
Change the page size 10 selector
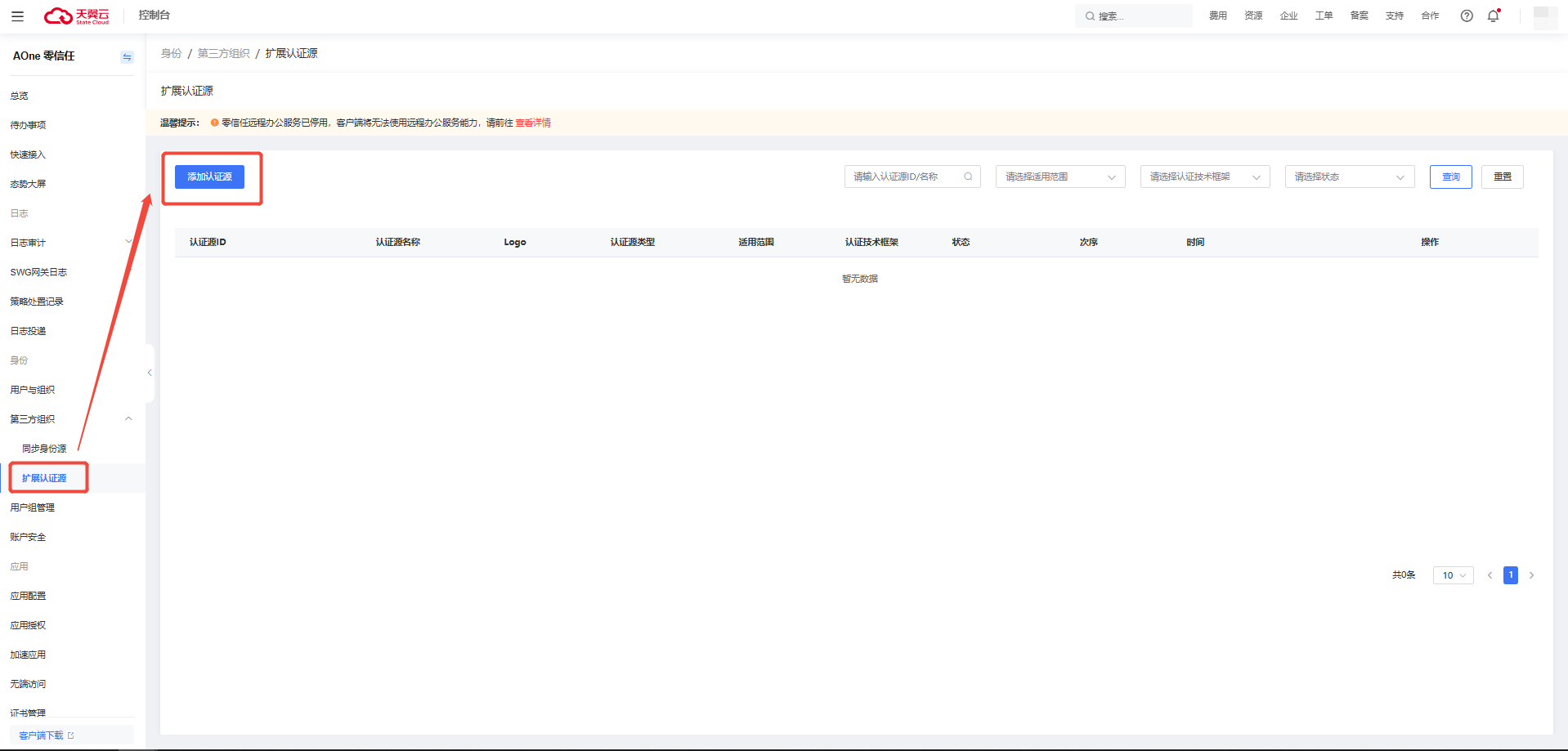point(1454,575)
